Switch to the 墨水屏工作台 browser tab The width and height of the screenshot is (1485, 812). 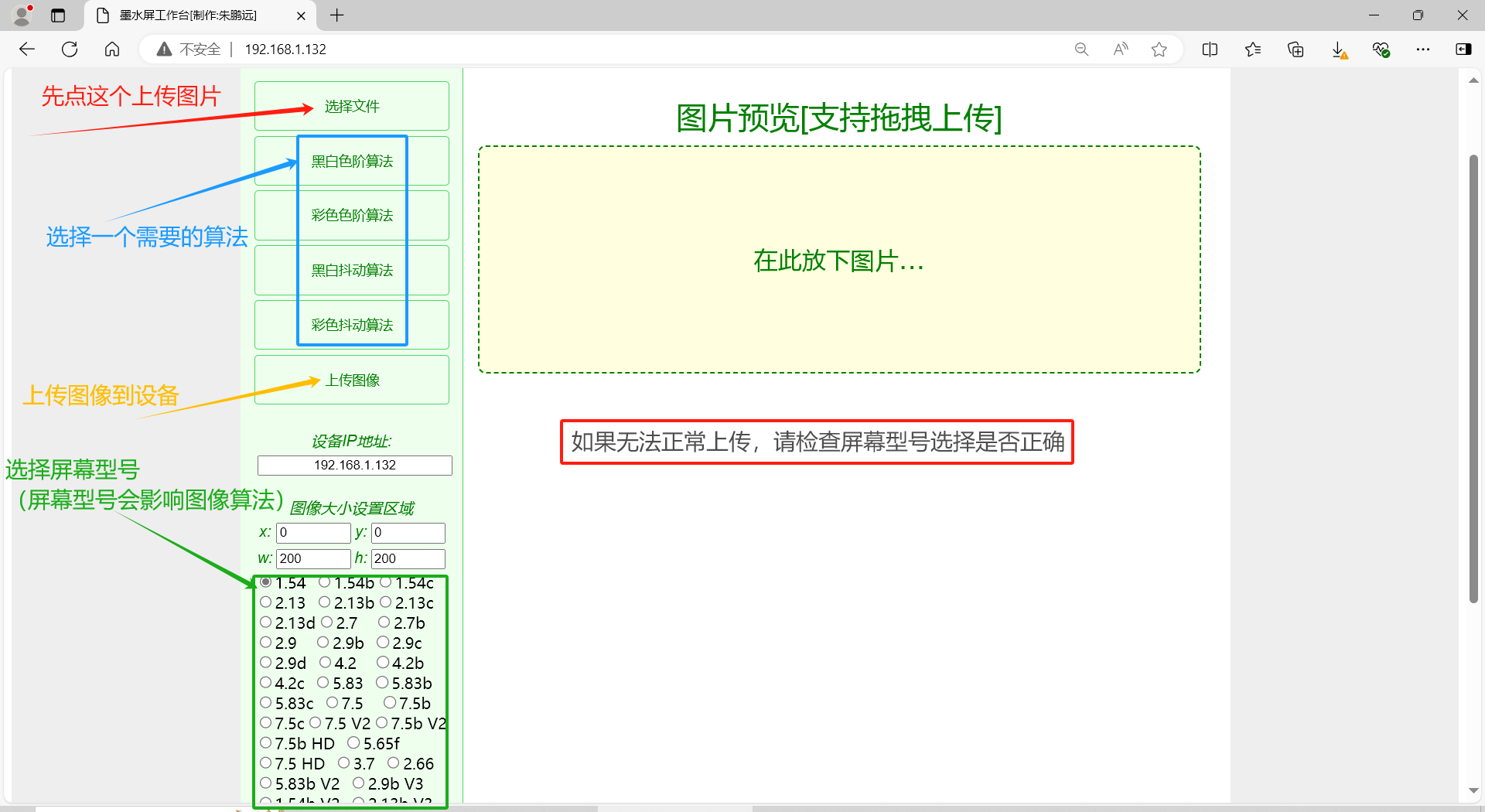[188, 15]
